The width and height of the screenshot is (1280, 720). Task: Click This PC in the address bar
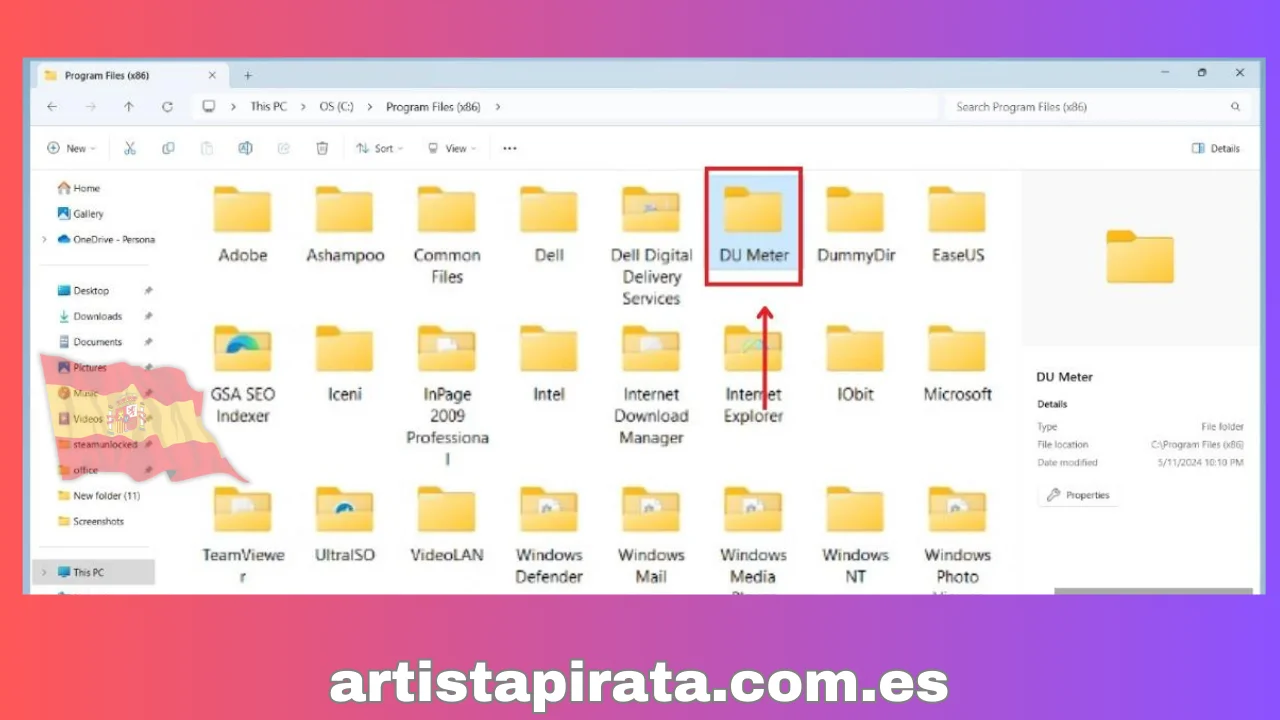coord(268,107)
